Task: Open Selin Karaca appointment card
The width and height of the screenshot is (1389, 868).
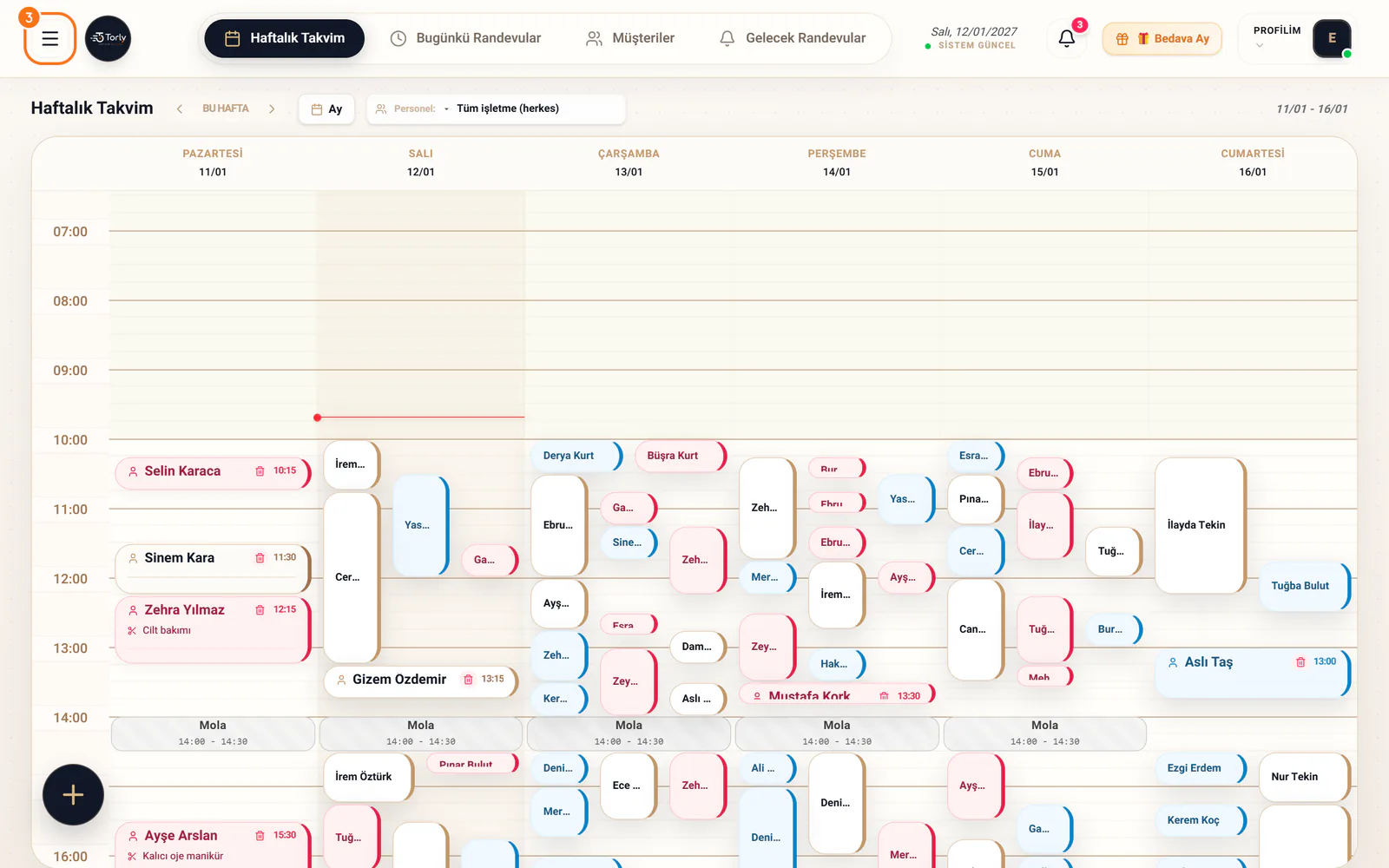Action: pyautogui.click(x=213, y=473)
